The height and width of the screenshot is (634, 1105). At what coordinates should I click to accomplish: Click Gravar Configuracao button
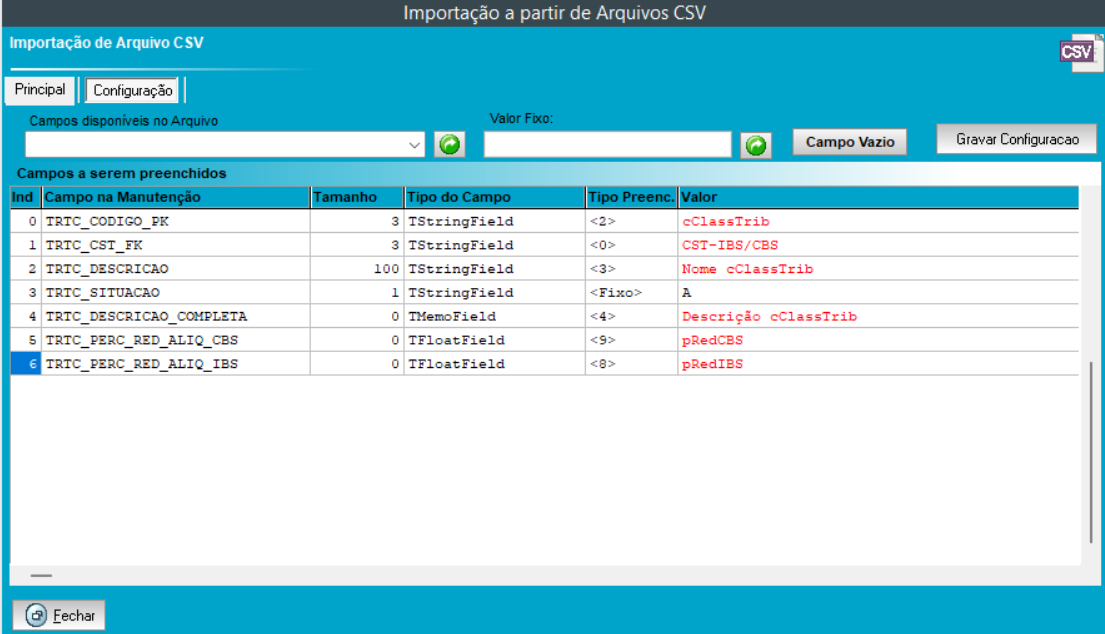click(1017, 140)
